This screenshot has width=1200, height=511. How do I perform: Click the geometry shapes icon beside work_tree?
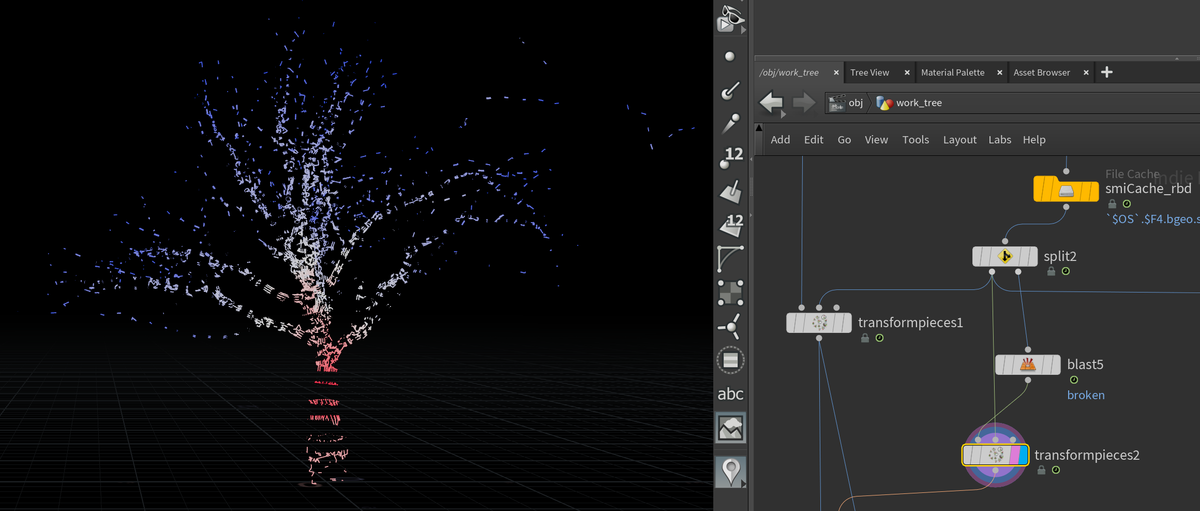[883, 103]
